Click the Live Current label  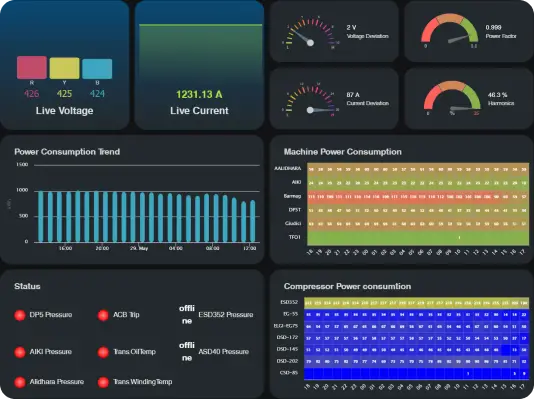pyautogui.click(x=199, y=111)
